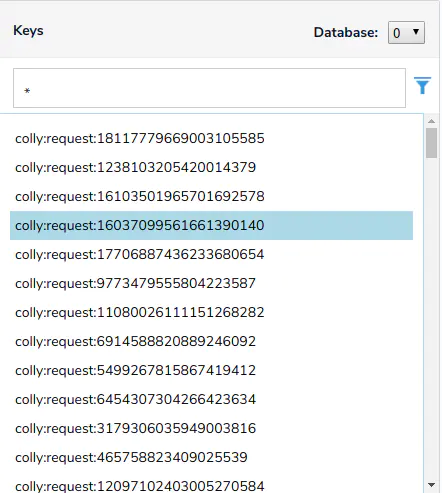This screenshot has height=493, width=442.
Task: Select key colly:request:3179306035949003816
Action: click(211, 428)
